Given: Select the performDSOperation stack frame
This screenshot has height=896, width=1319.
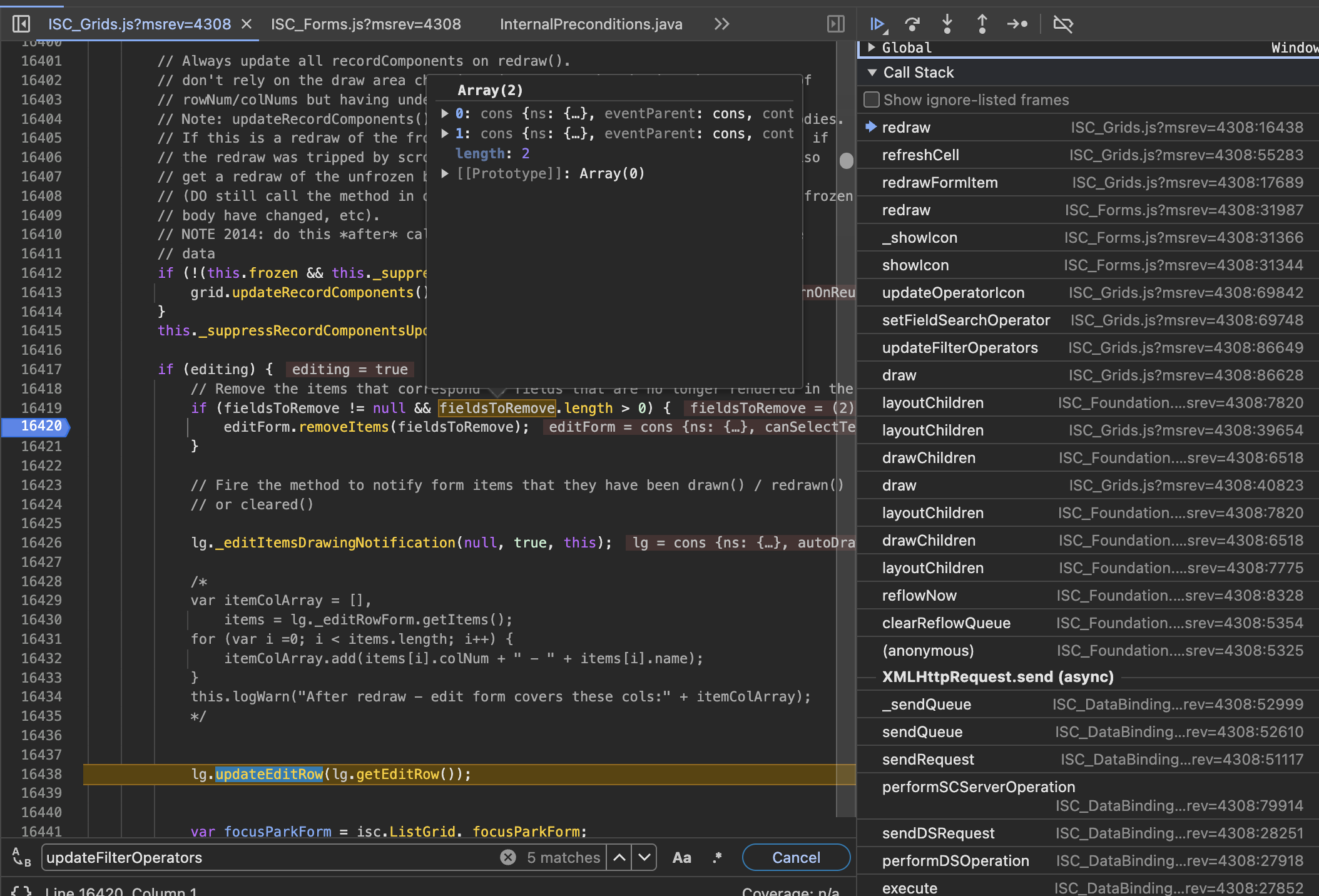Looking at the screenshot, I should [x=1089, y=861].
